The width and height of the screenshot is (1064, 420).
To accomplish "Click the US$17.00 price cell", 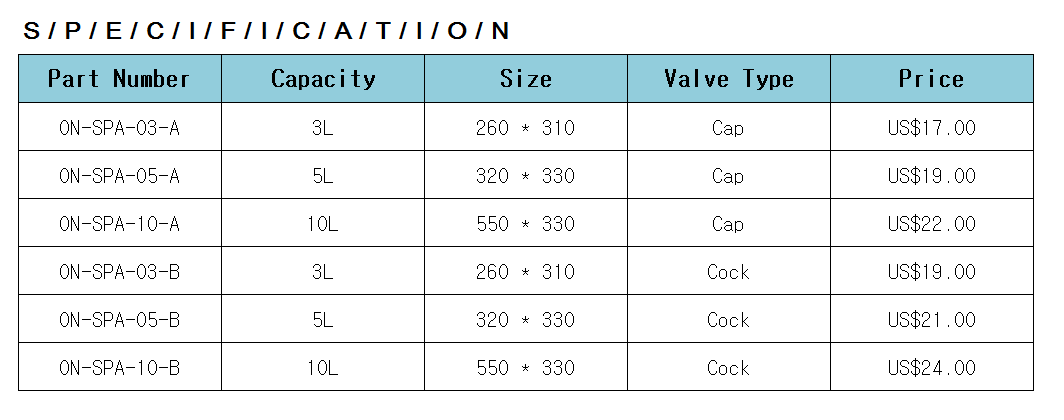I will [931, 128].
